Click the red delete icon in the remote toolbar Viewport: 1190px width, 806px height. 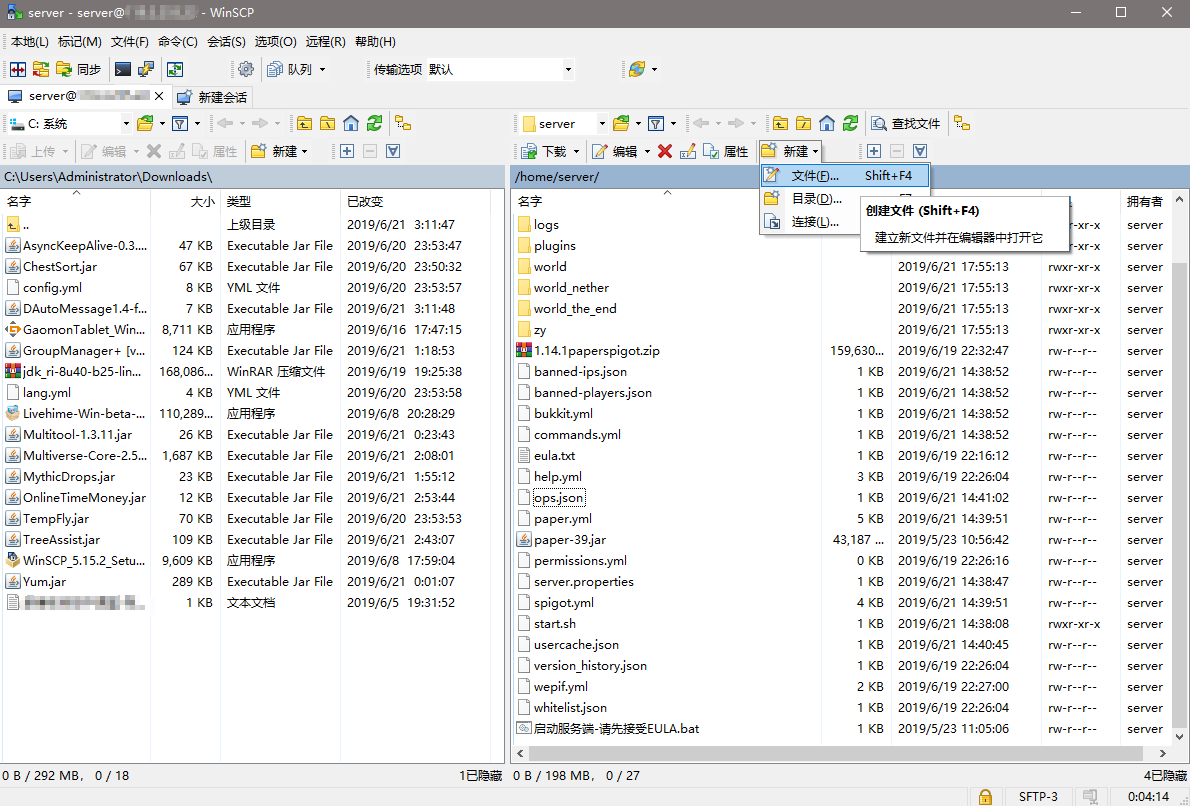[x=665, y=151]
